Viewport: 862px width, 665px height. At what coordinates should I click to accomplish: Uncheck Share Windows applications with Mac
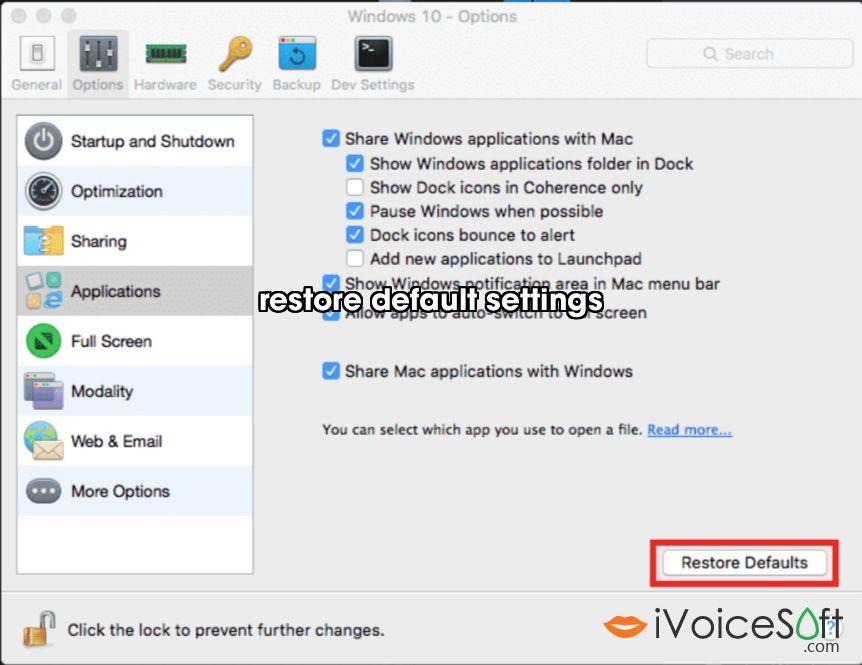coord(331,138)
